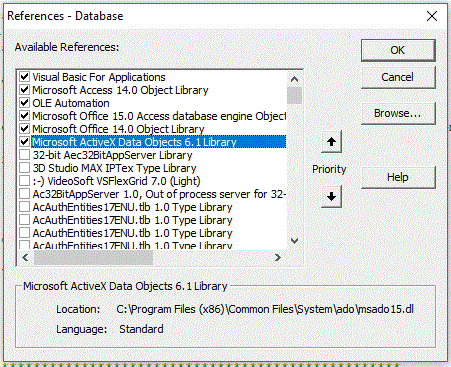The height and width of the screenshot is (367, 451).
Task: Check 3D Studio MAX IPTex Type Library
Action: point(24,168)
